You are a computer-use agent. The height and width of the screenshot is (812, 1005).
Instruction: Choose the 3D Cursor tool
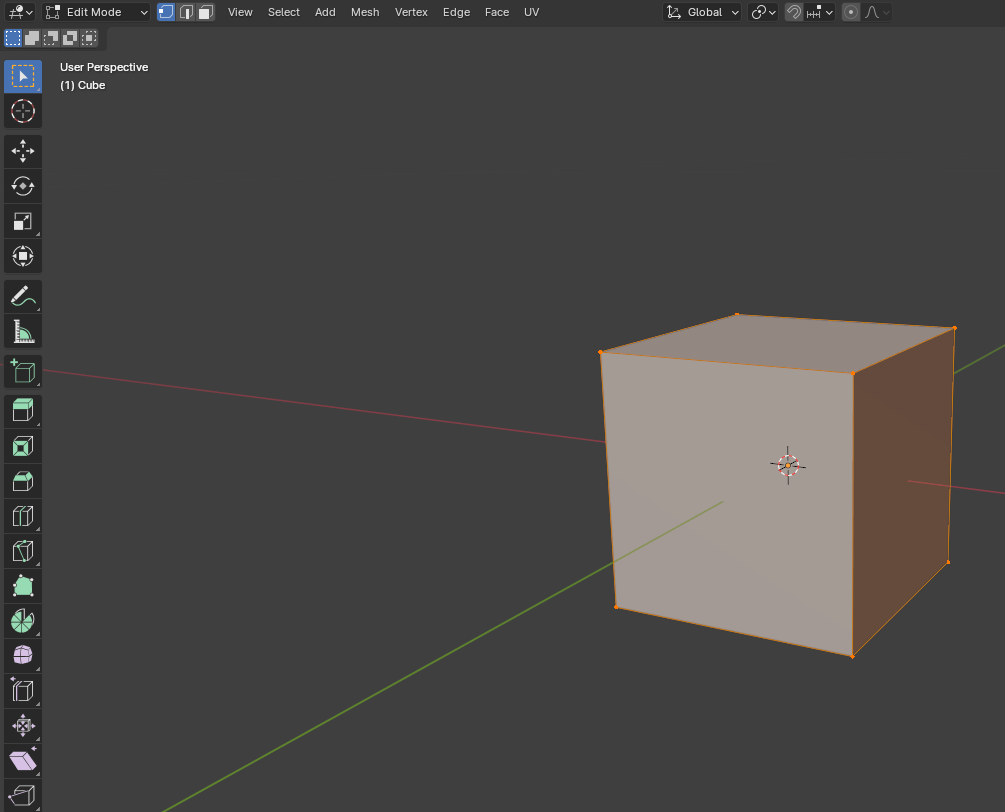[23, 111]
